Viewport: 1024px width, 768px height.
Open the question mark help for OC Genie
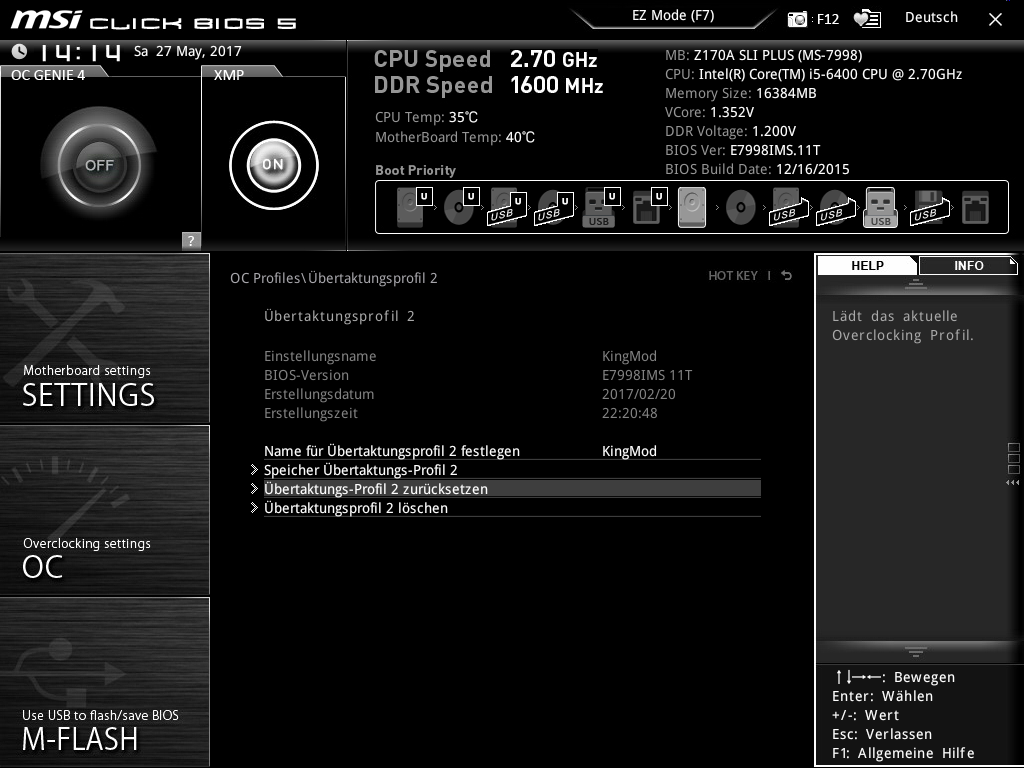point(191,240)
